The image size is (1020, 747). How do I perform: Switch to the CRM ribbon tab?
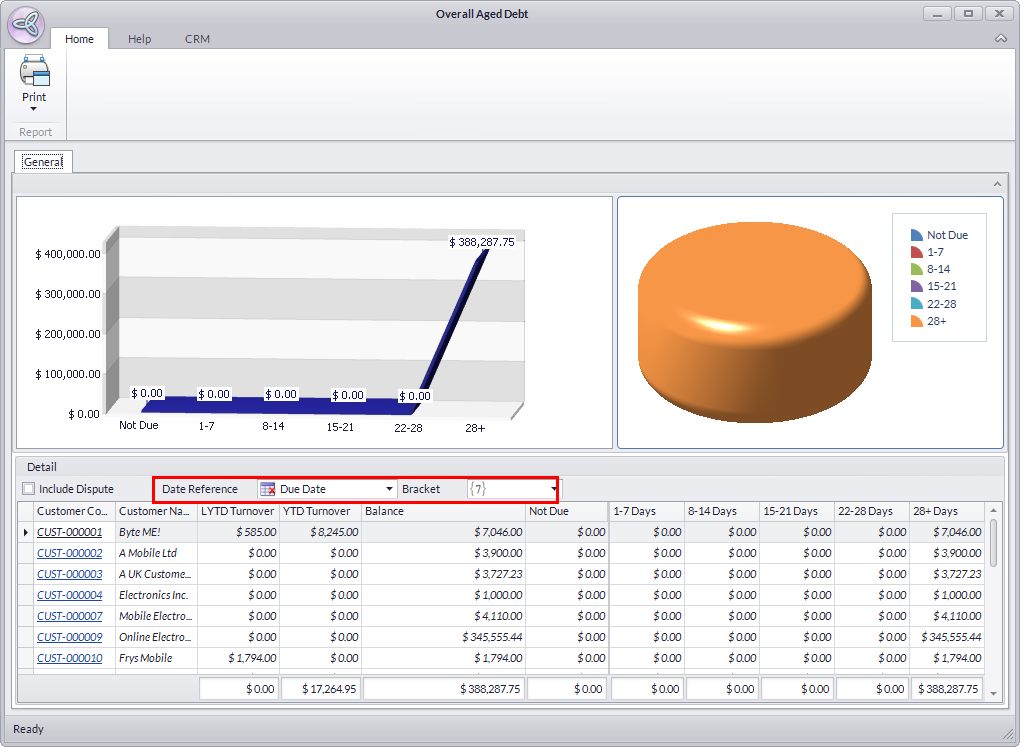[197, 39]
